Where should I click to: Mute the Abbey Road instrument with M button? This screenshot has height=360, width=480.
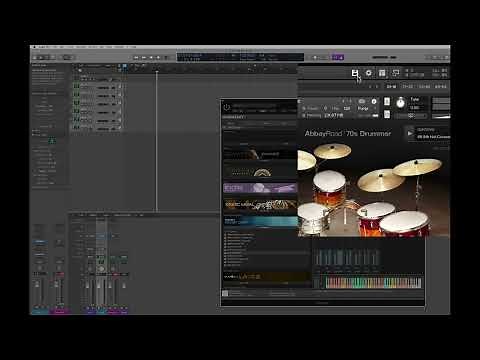click(387, 114)
